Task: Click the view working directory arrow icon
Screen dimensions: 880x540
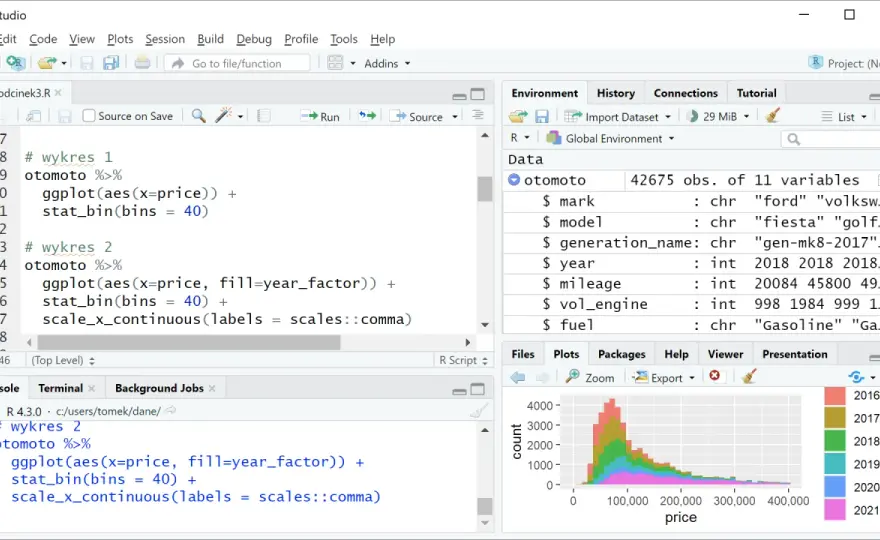Action: (171, 411)
